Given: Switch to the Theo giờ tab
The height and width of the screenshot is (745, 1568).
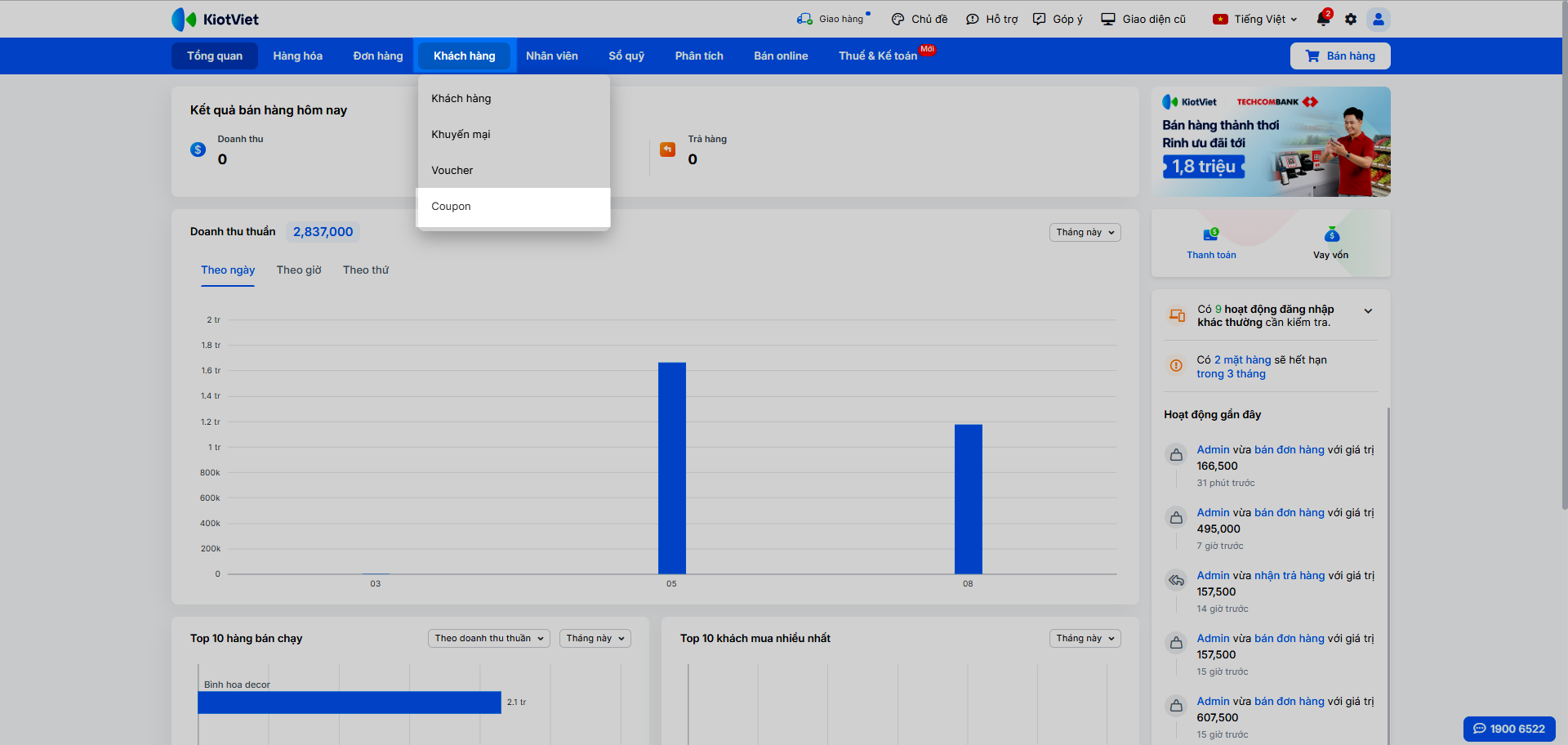Looking at the screenshot, I should click(299, 270).
